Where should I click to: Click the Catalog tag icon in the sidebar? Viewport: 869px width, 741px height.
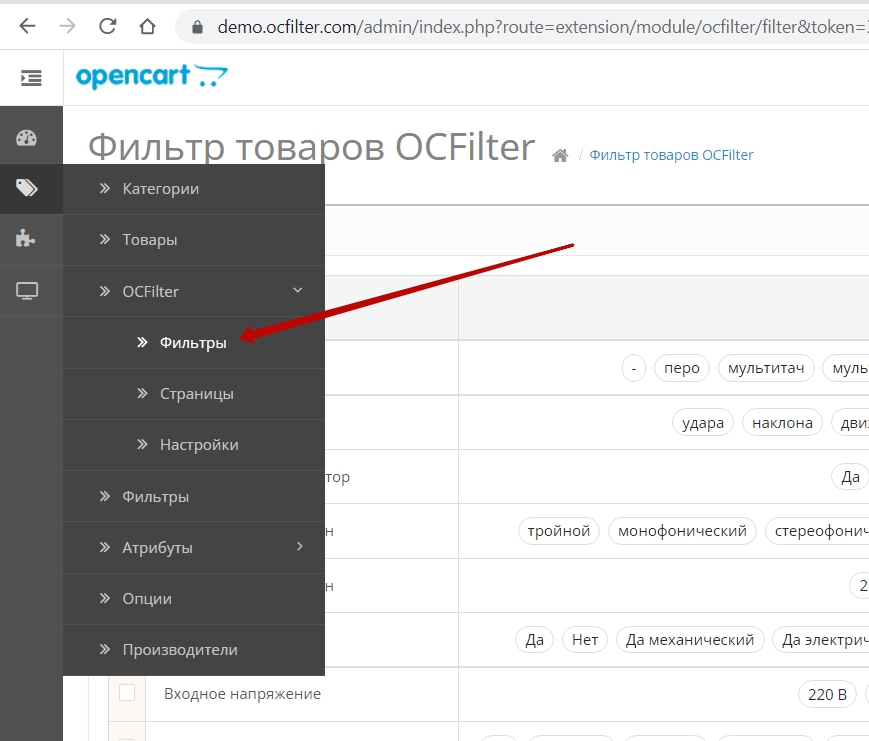pyautogui.click(x=27, y=188)
